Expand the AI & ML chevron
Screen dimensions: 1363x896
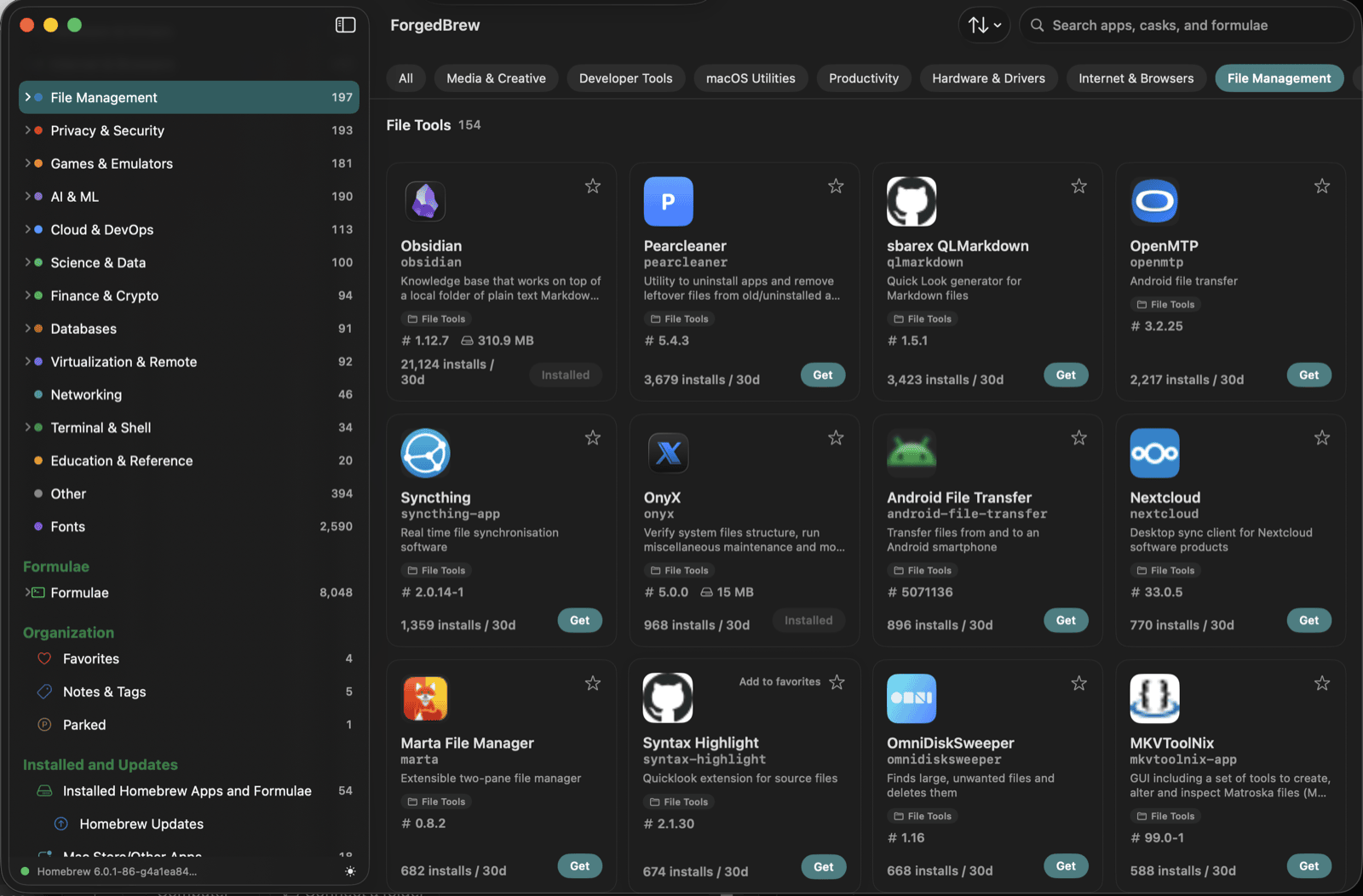click(27, 197)
